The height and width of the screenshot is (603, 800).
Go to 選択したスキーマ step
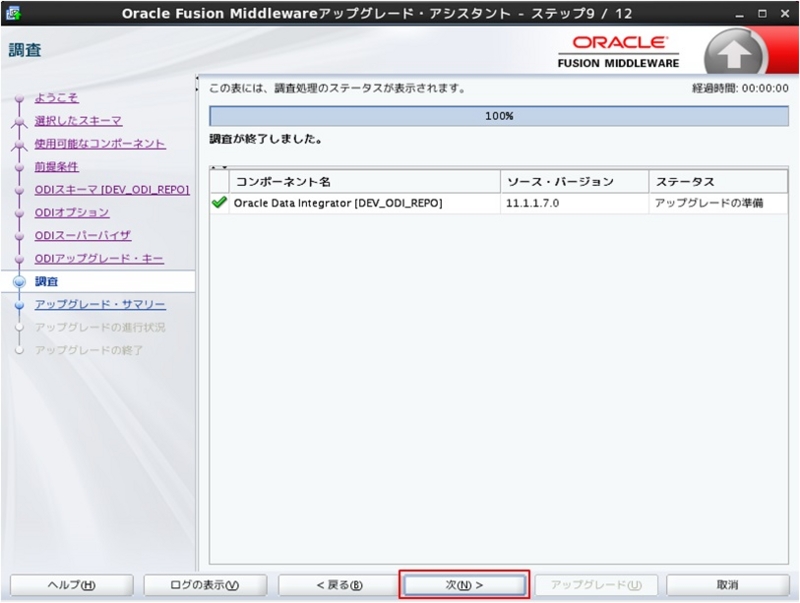click(78, 120)
